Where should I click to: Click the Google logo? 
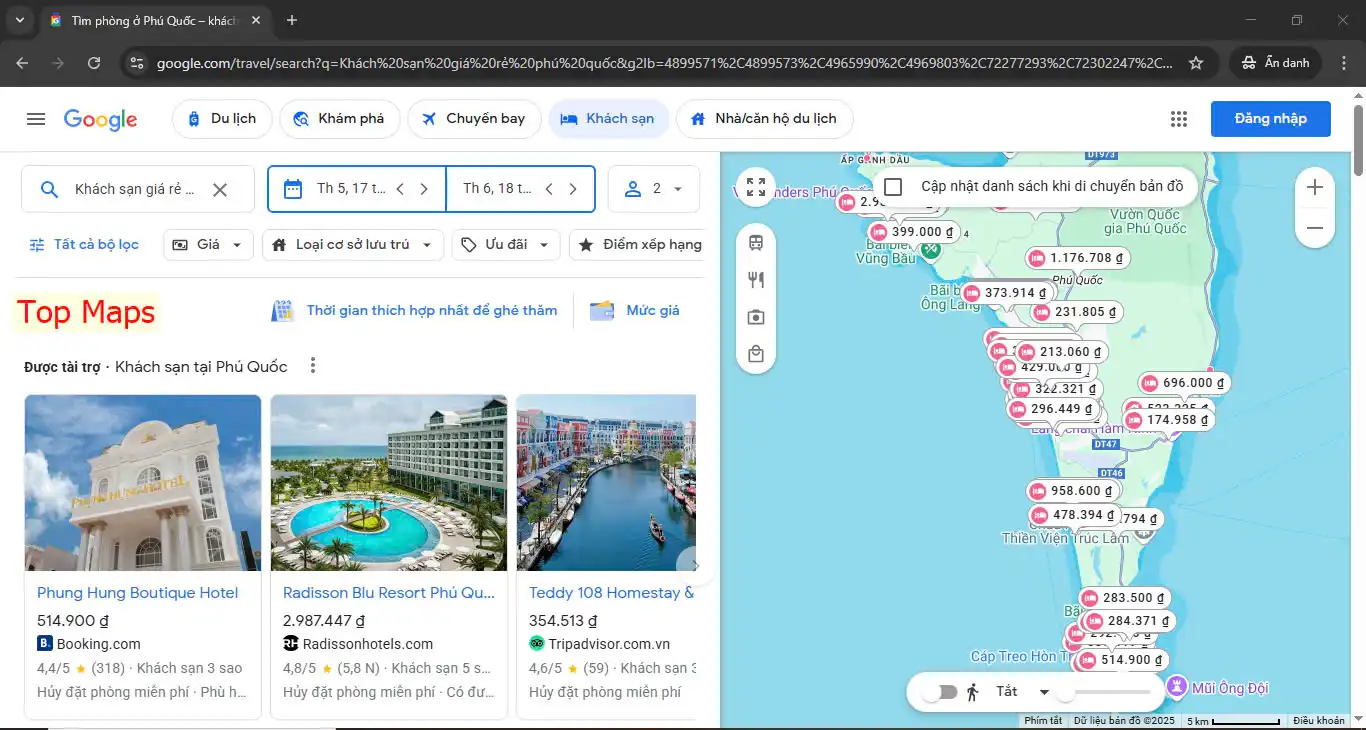pyautogui.click(x=100, y=120)
